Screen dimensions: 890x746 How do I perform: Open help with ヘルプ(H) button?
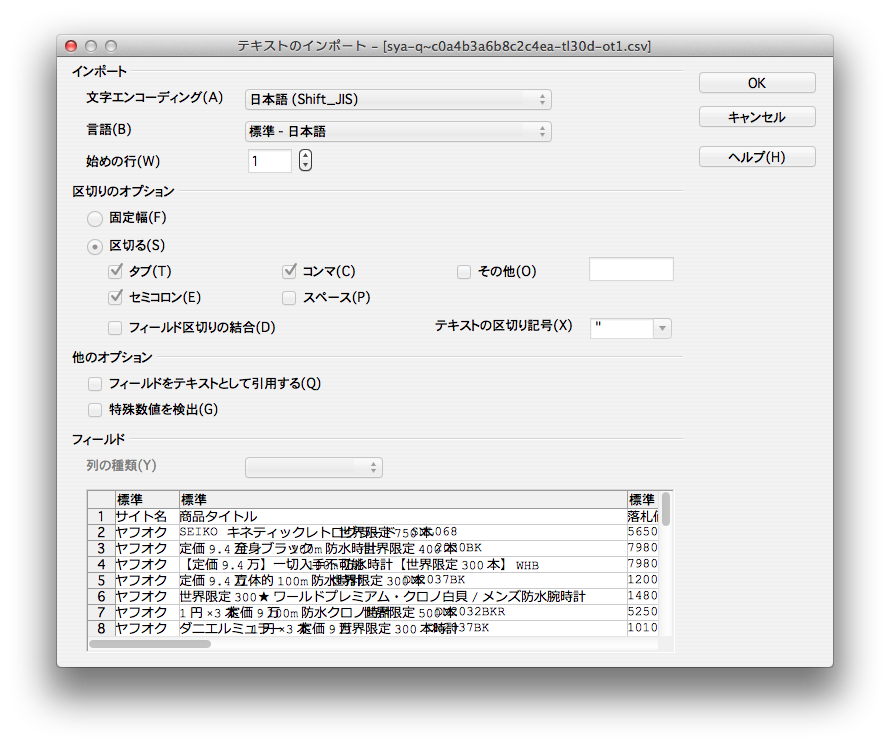point(757,157)
